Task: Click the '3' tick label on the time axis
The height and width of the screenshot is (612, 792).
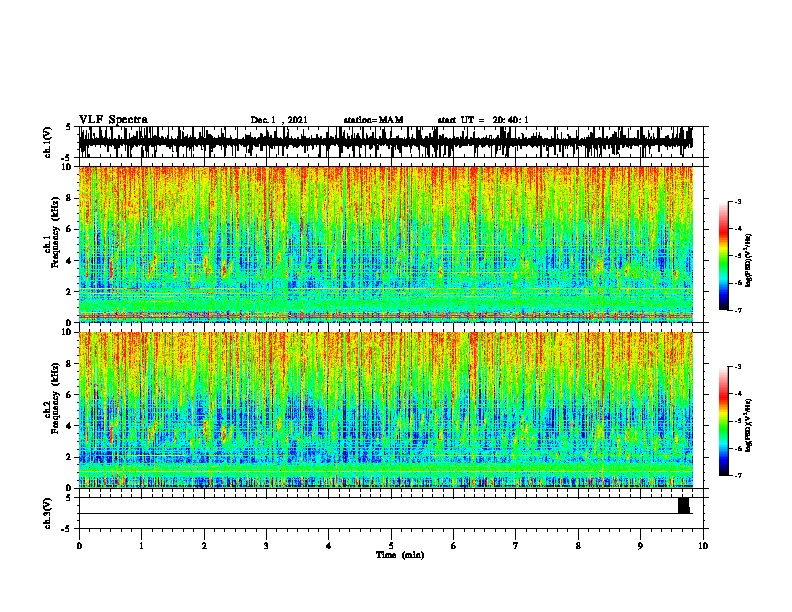Action: [x=266, y=546]
